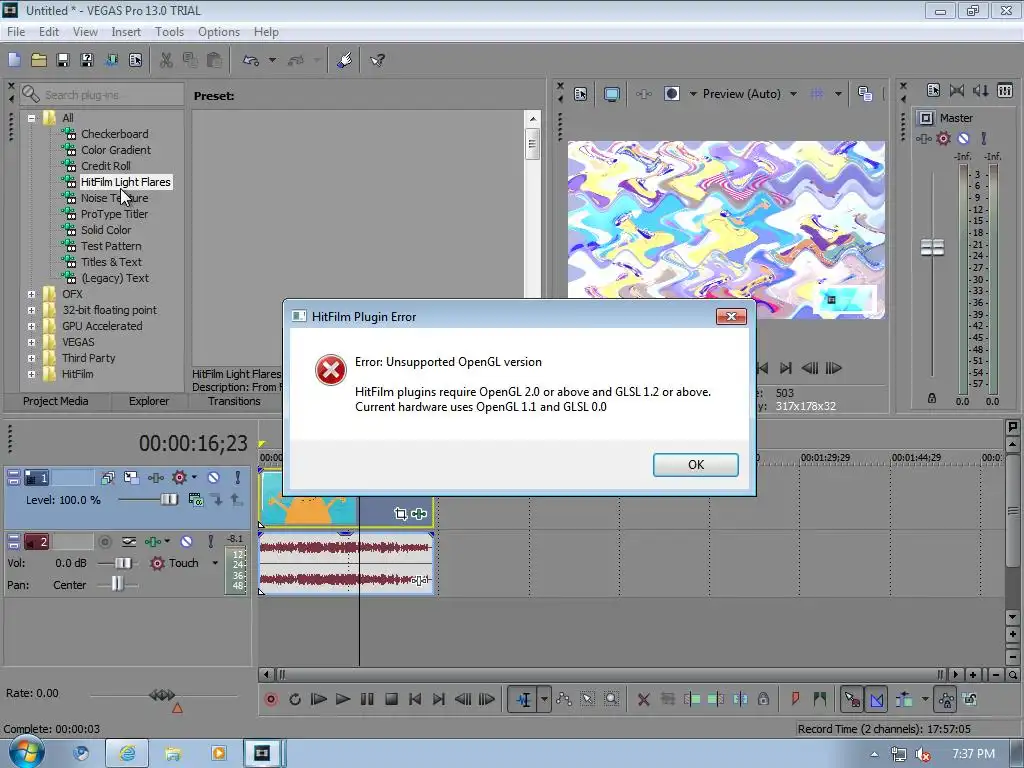Click the Loop Playback button

point(295,699)
